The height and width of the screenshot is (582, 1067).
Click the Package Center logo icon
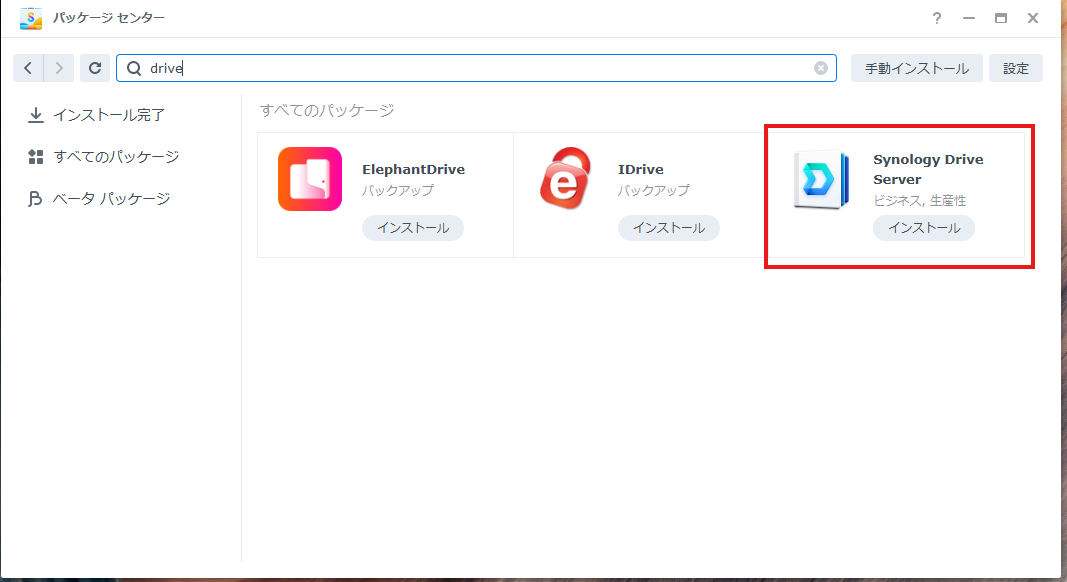click(x=31, y=18)
